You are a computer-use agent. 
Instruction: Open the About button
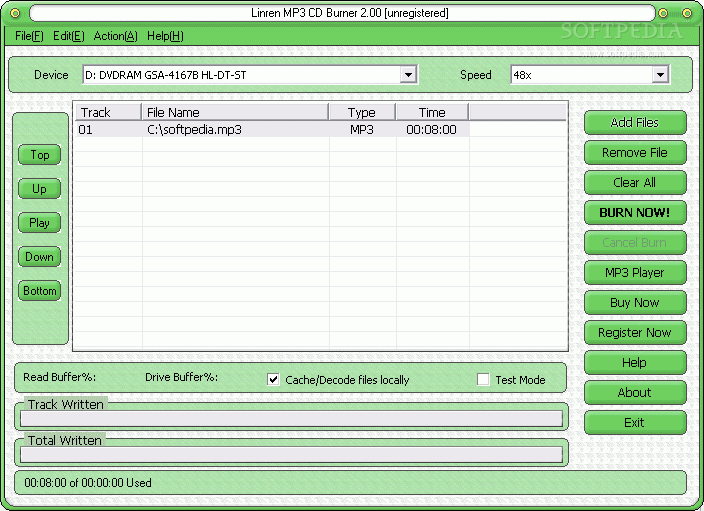coord(635,392)
